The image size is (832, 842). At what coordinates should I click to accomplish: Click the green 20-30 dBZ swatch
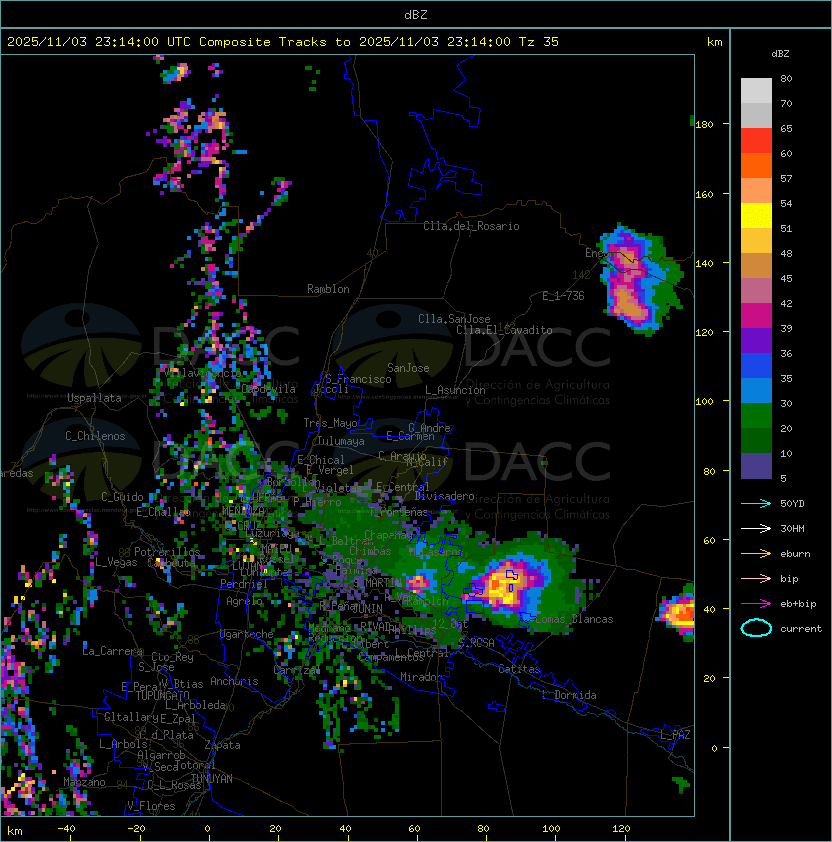click(756, 416)
